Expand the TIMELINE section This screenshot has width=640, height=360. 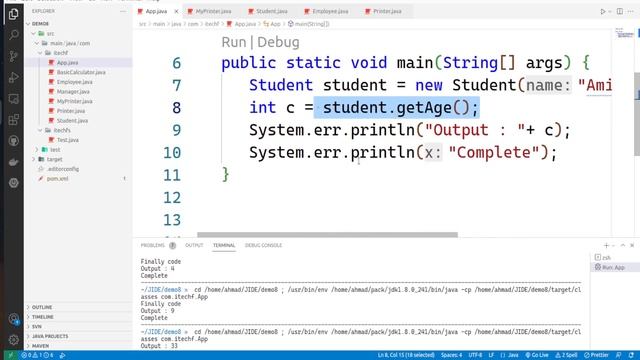(78, 317)
